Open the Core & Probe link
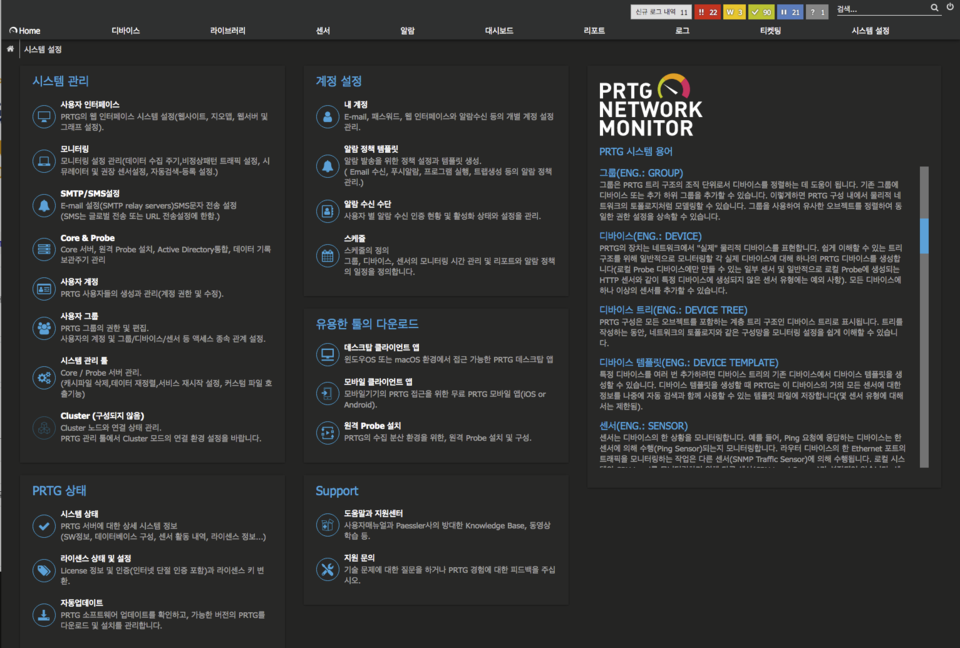 point(88,238)
